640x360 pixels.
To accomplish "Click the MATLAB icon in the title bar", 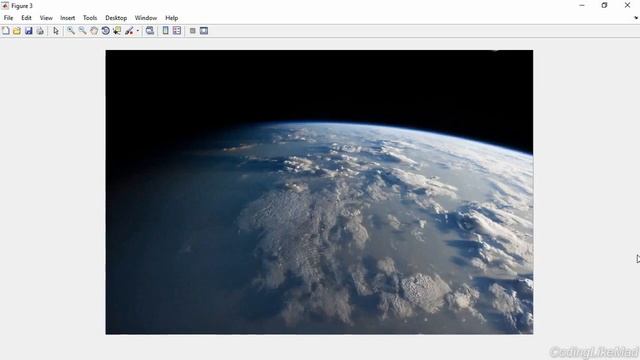I will pyautogui.click(x=5, y=6).
